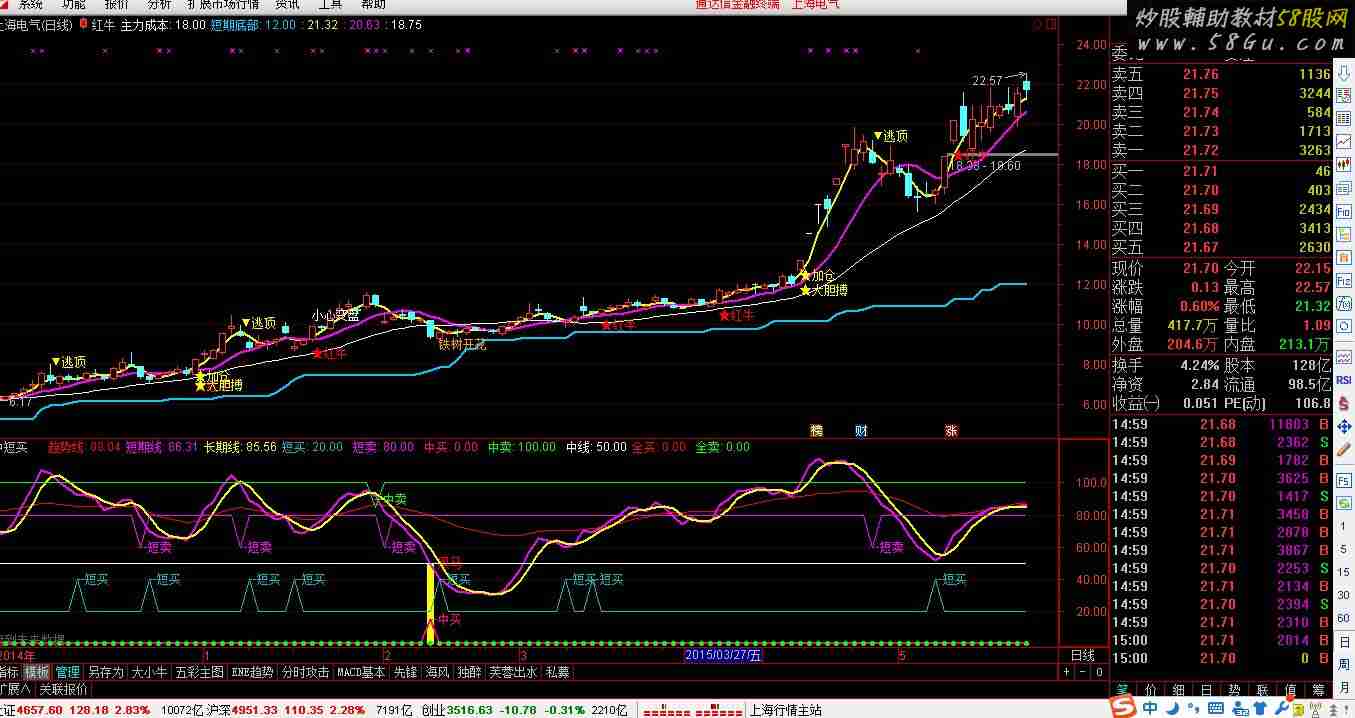This screenshot has width=1355, height=718.
Task: Apply the MACD基本 template
Action: click(x=361, y=672)
